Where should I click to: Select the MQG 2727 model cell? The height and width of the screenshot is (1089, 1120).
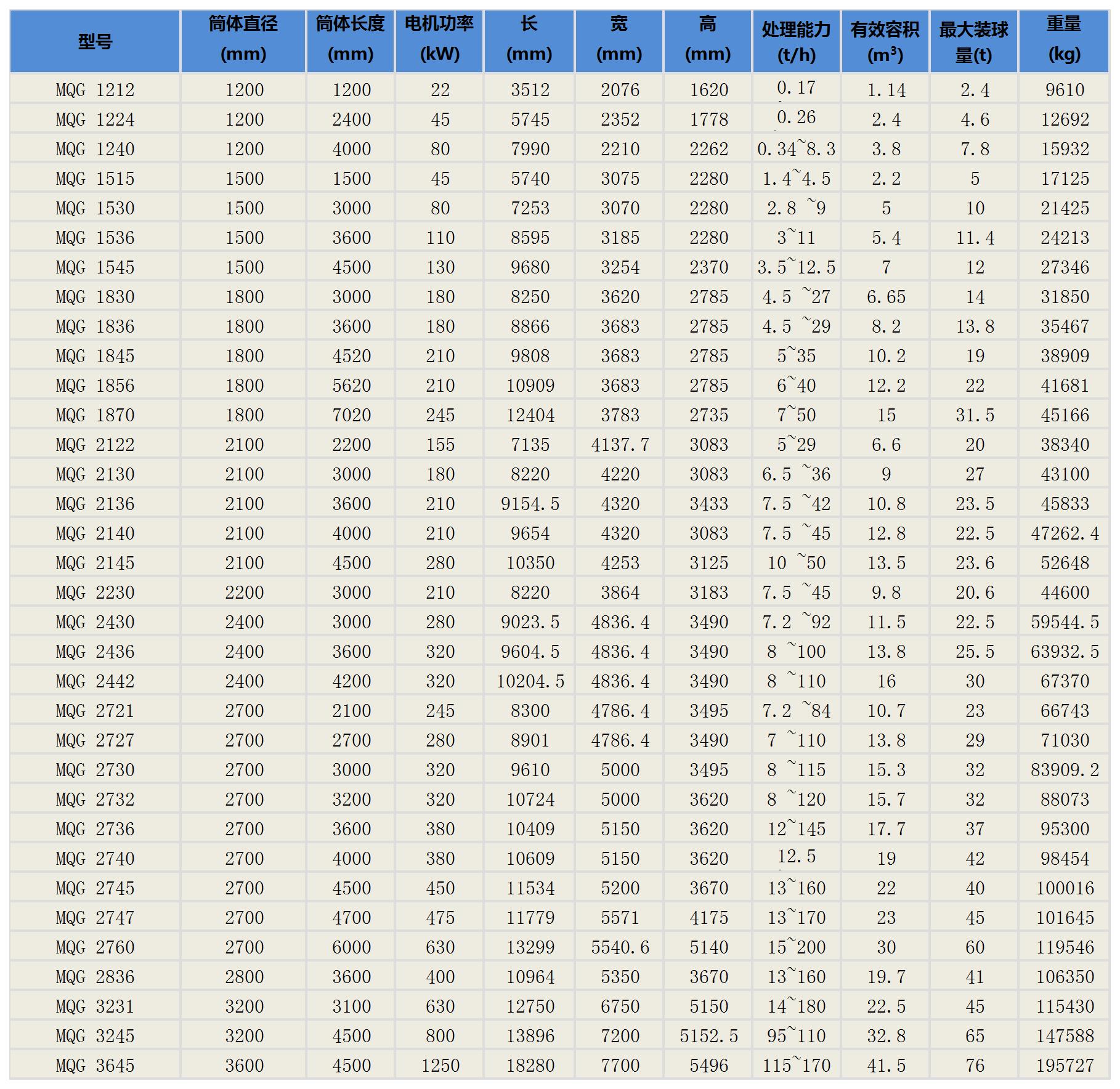tap(95, 740)
